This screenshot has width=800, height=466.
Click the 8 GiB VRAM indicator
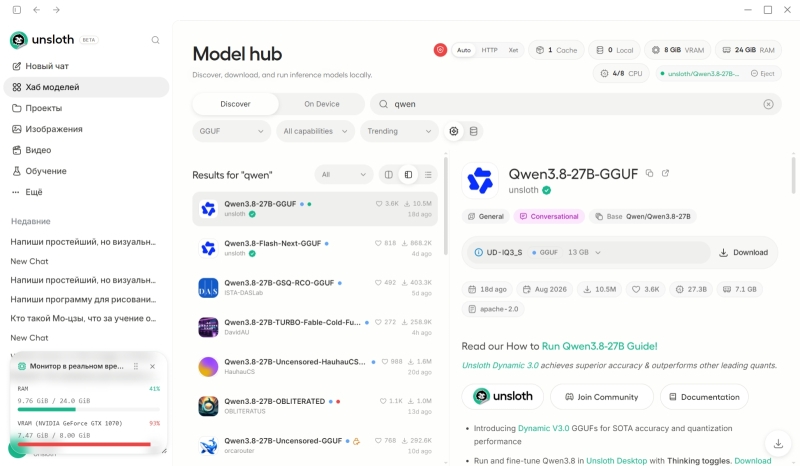(x=677, y=50)
